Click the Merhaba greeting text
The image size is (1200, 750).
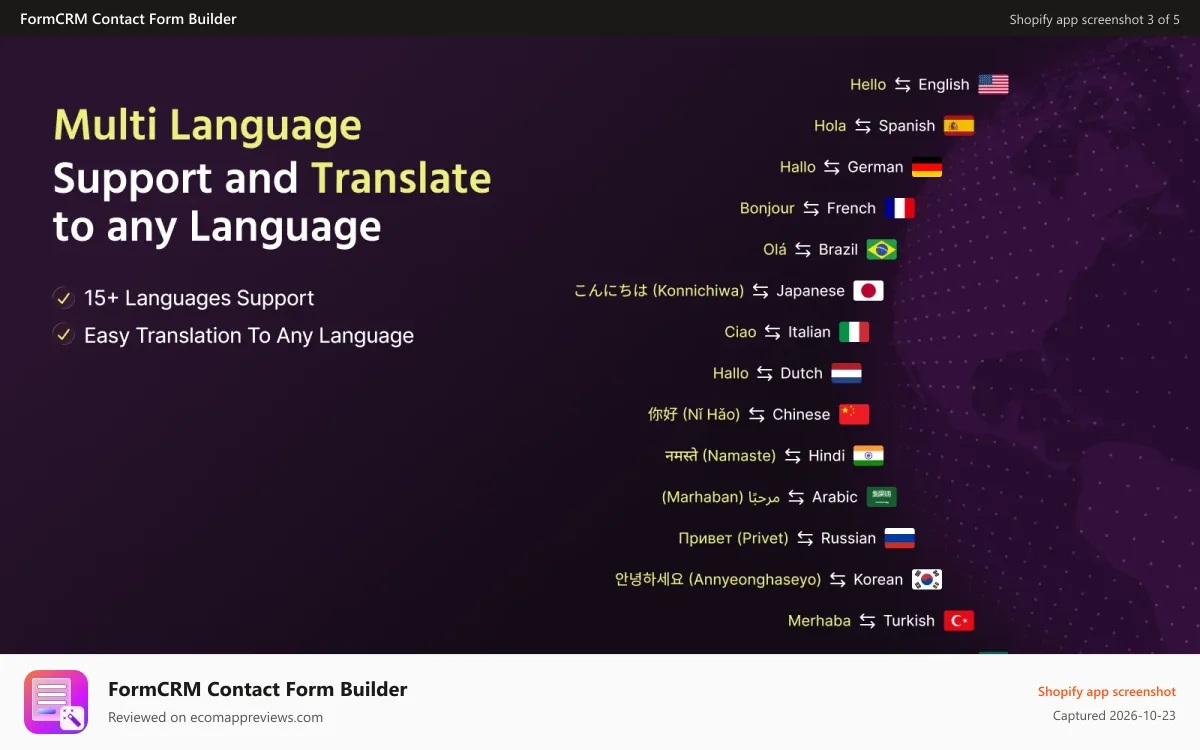(819, 621)
